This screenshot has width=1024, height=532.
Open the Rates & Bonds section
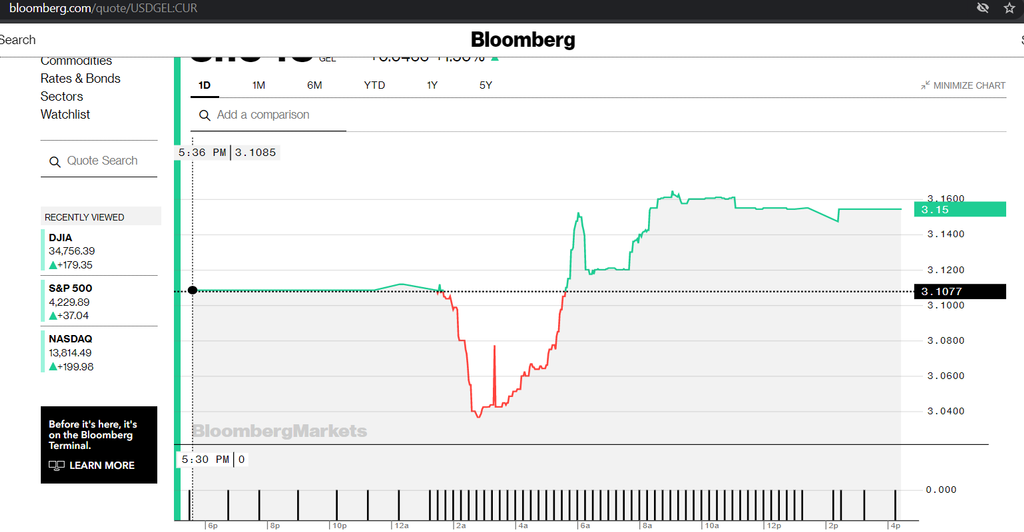80,78
